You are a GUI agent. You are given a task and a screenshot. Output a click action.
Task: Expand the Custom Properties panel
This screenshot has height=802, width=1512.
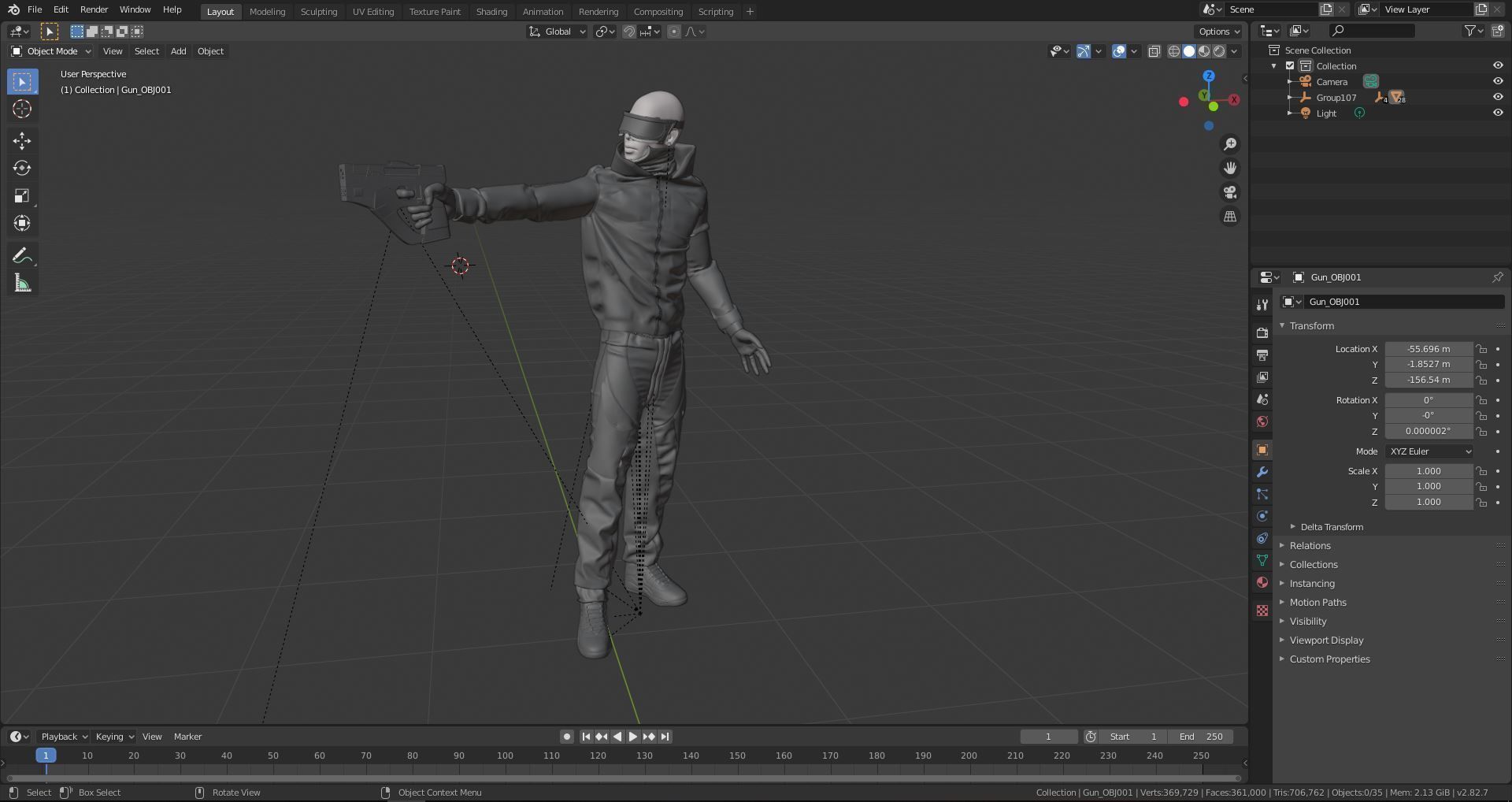pos(1329,659)
